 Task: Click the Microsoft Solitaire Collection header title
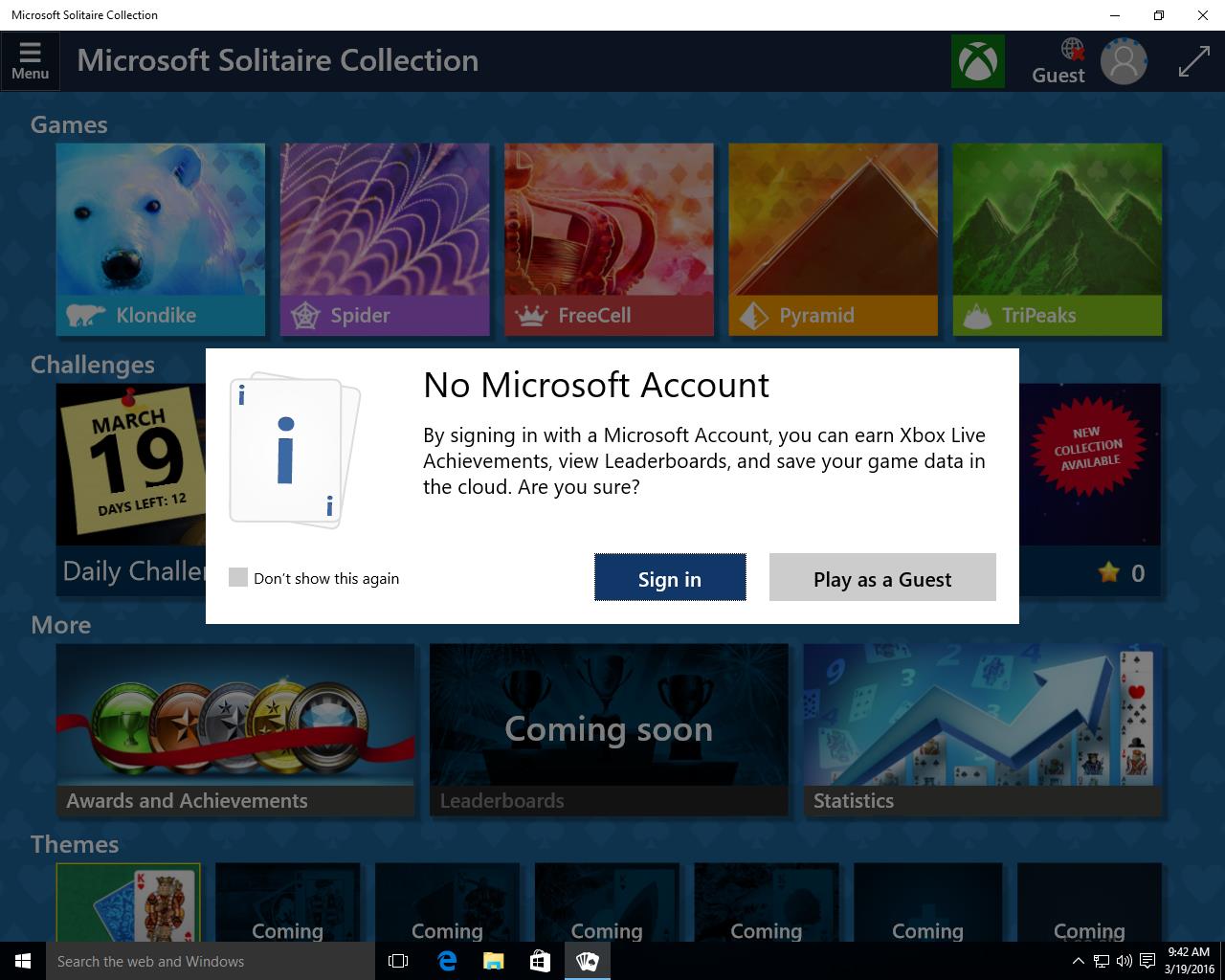pos(278,60)
